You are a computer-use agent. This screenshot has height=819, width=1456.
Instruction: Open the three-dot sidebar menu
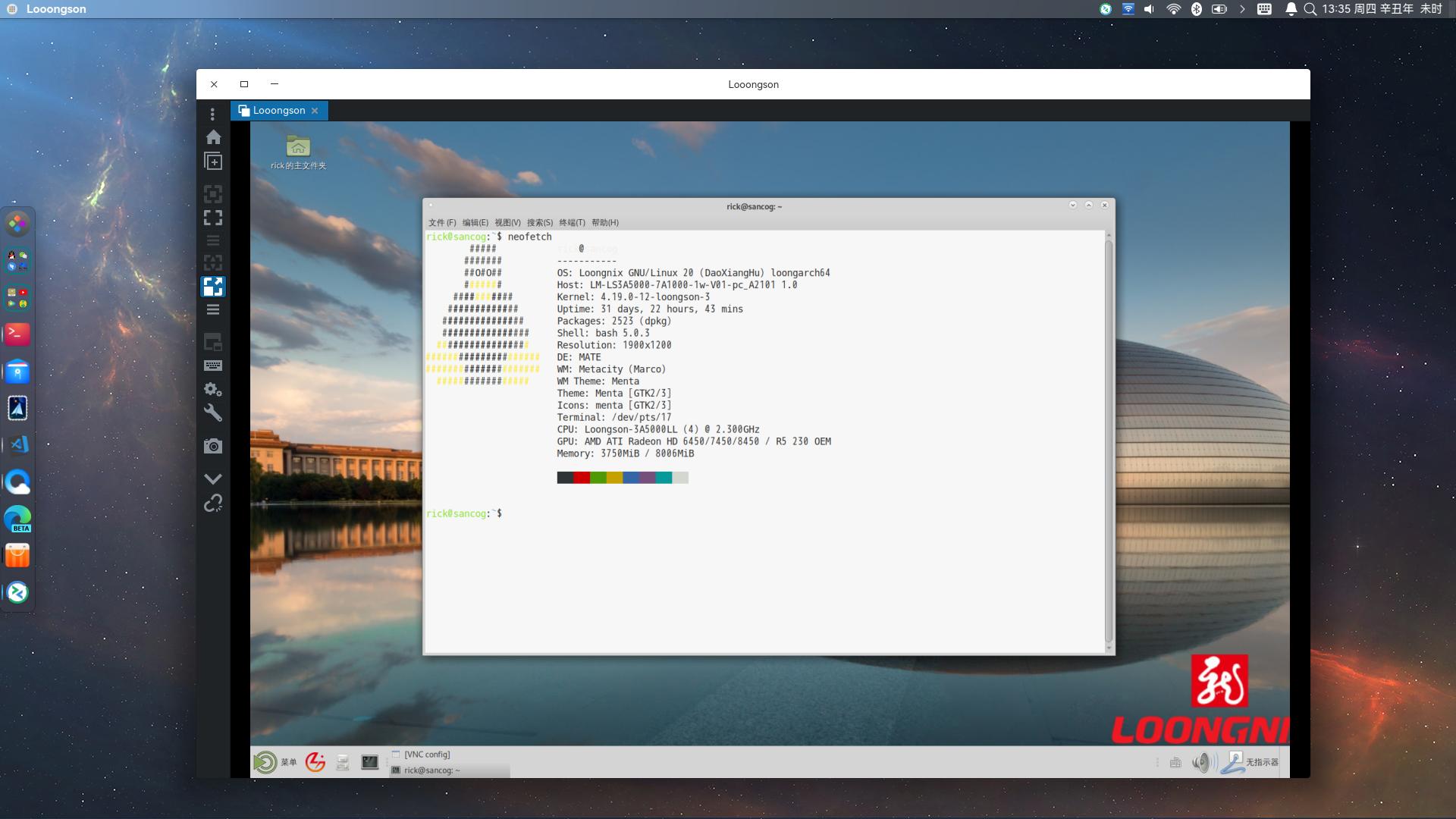click(212, 114)
